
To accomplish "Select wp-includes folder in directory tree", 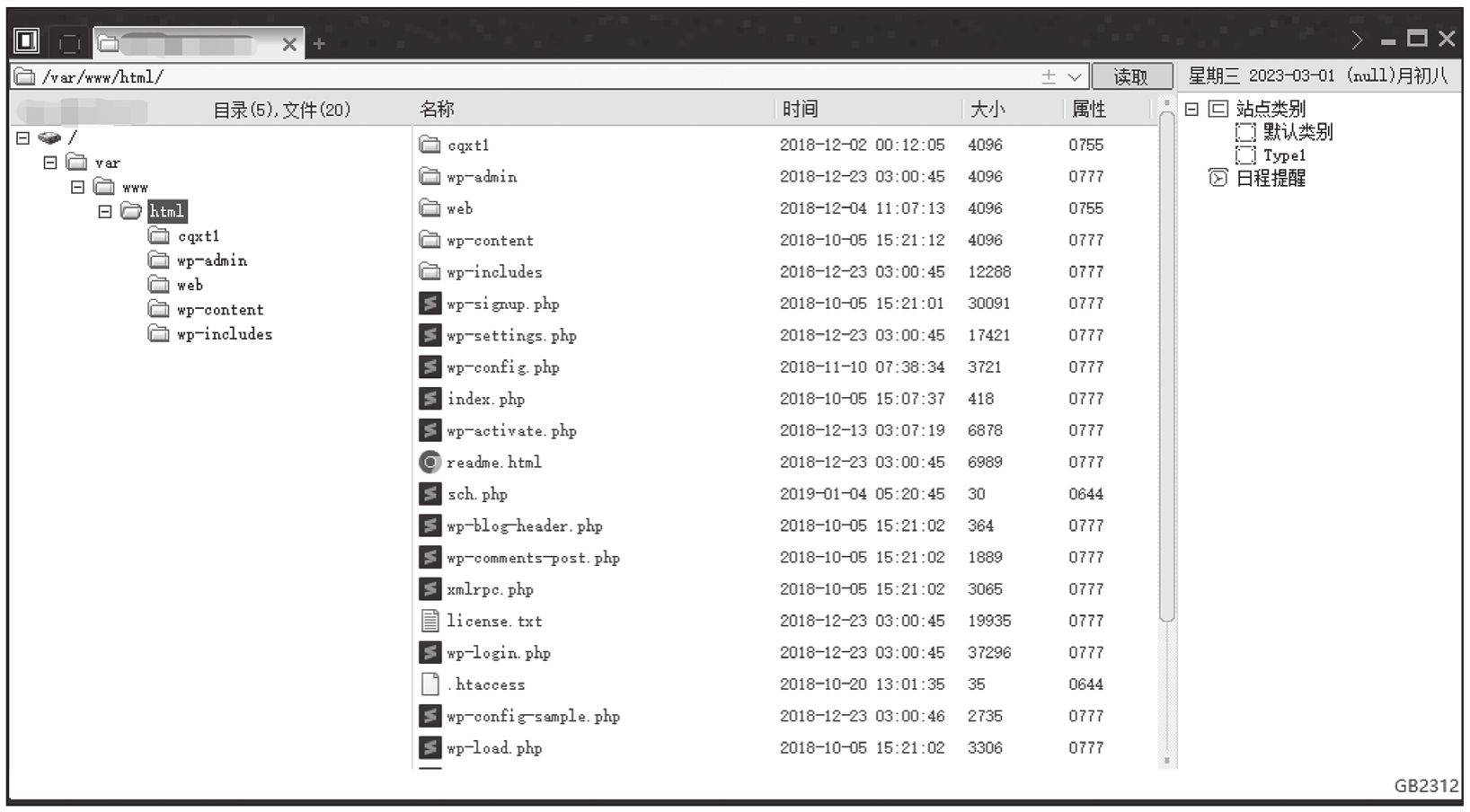I will (225, 334).
